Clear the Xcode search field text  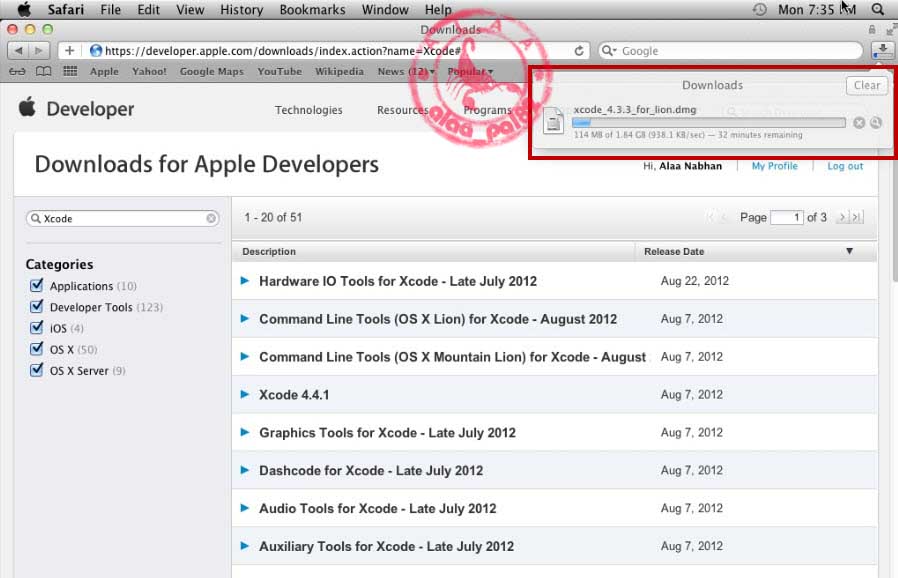(x=211, y=218)
